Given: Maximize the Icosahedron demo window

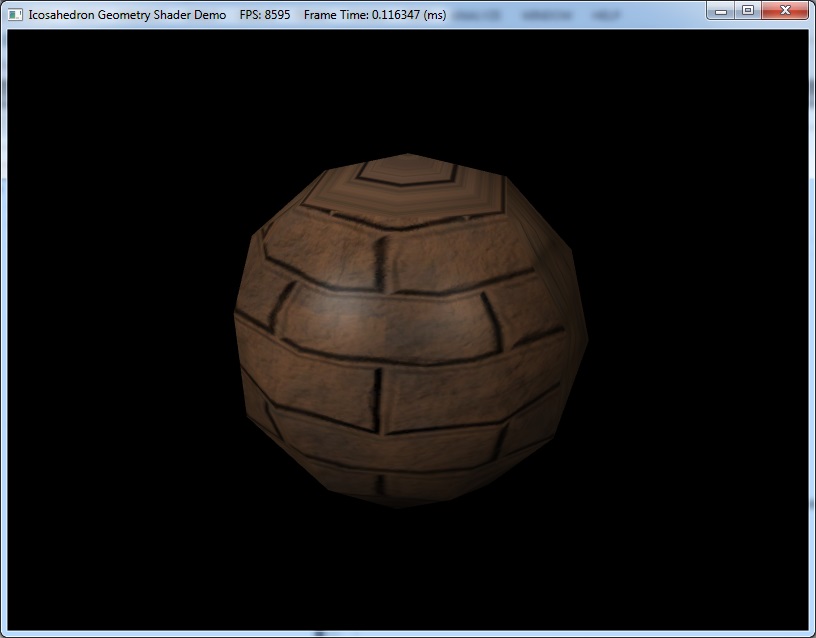Looking at the screenshot, I should (747, 10).
